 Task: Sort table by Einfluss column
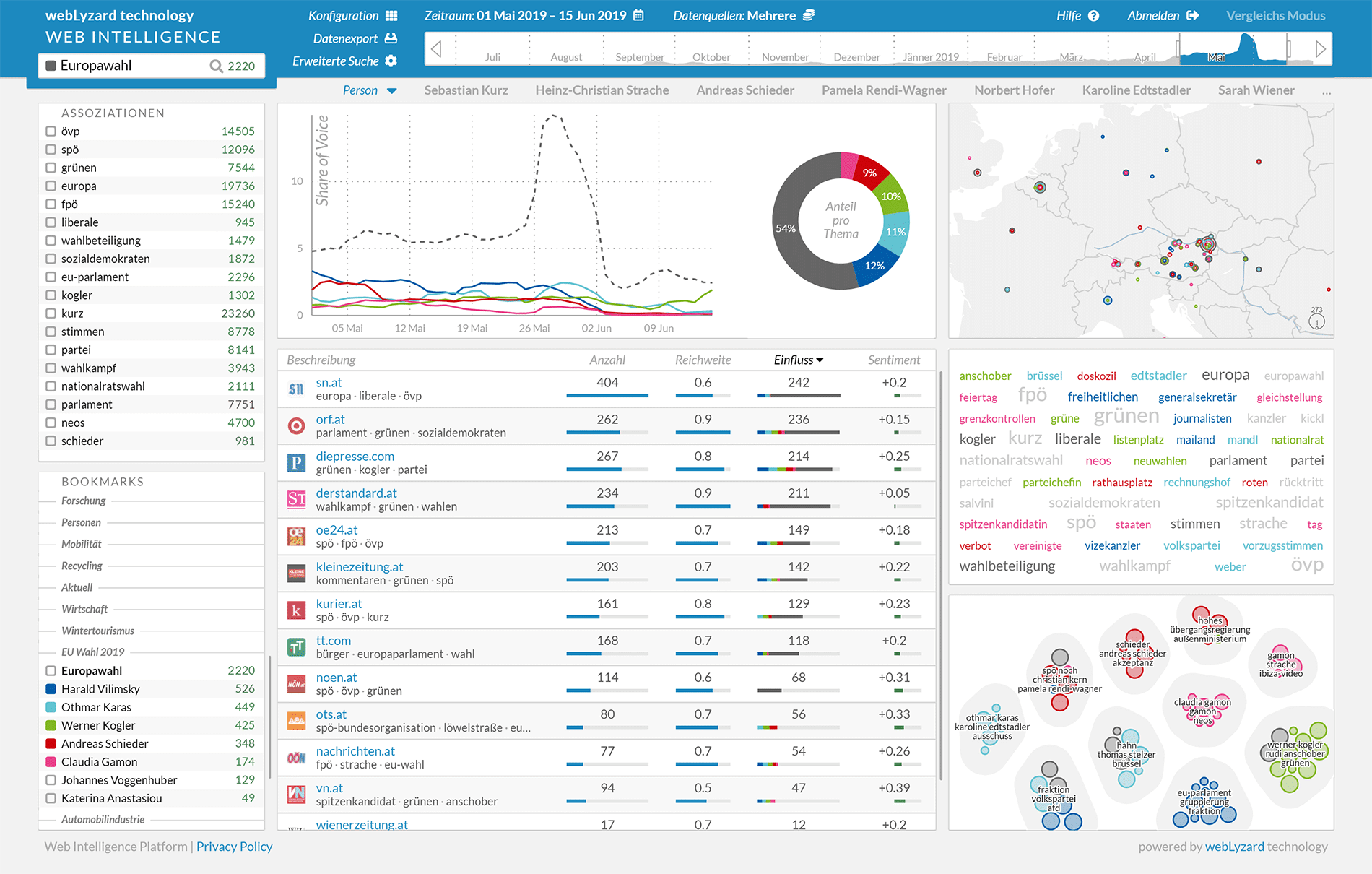coord(798,360)
